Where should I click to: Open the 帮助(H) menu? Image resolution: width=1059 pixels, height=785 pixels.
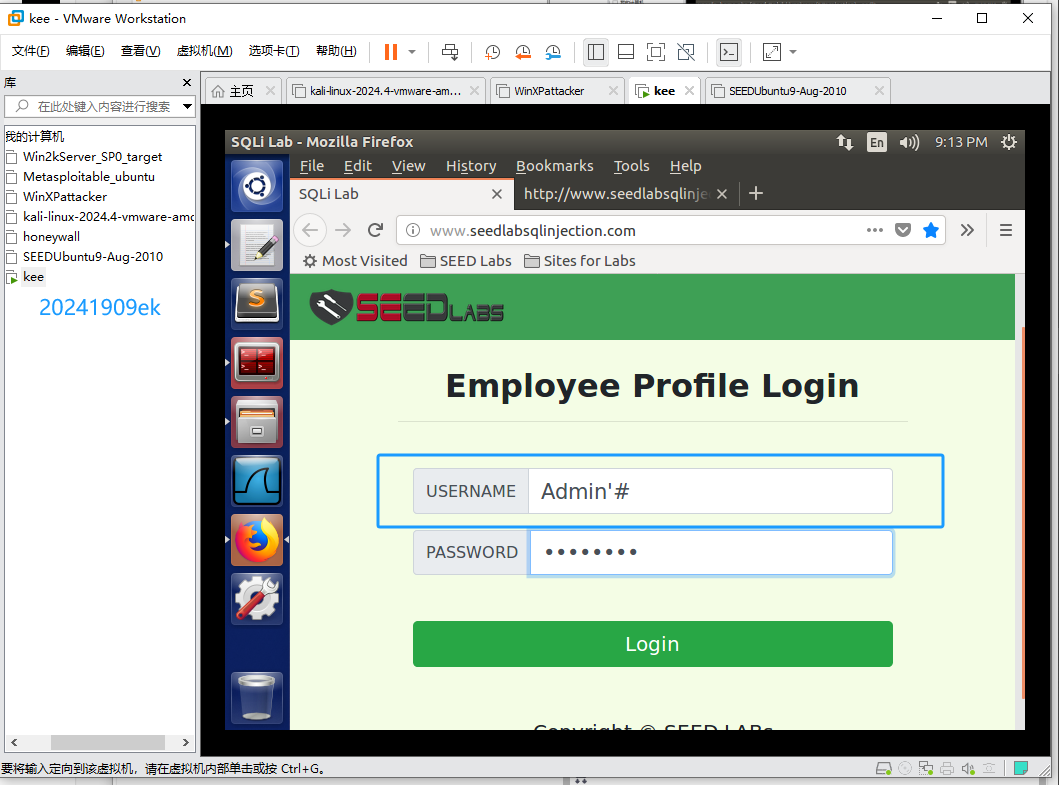pyautogui.click(x=336, y=51)
